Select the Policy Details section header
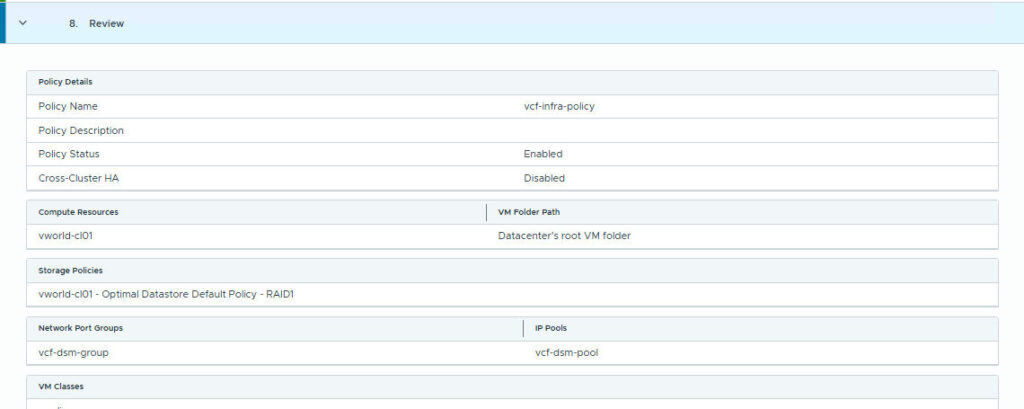Viewport: 1024px width, 409px height. click(x=65, y=82)
